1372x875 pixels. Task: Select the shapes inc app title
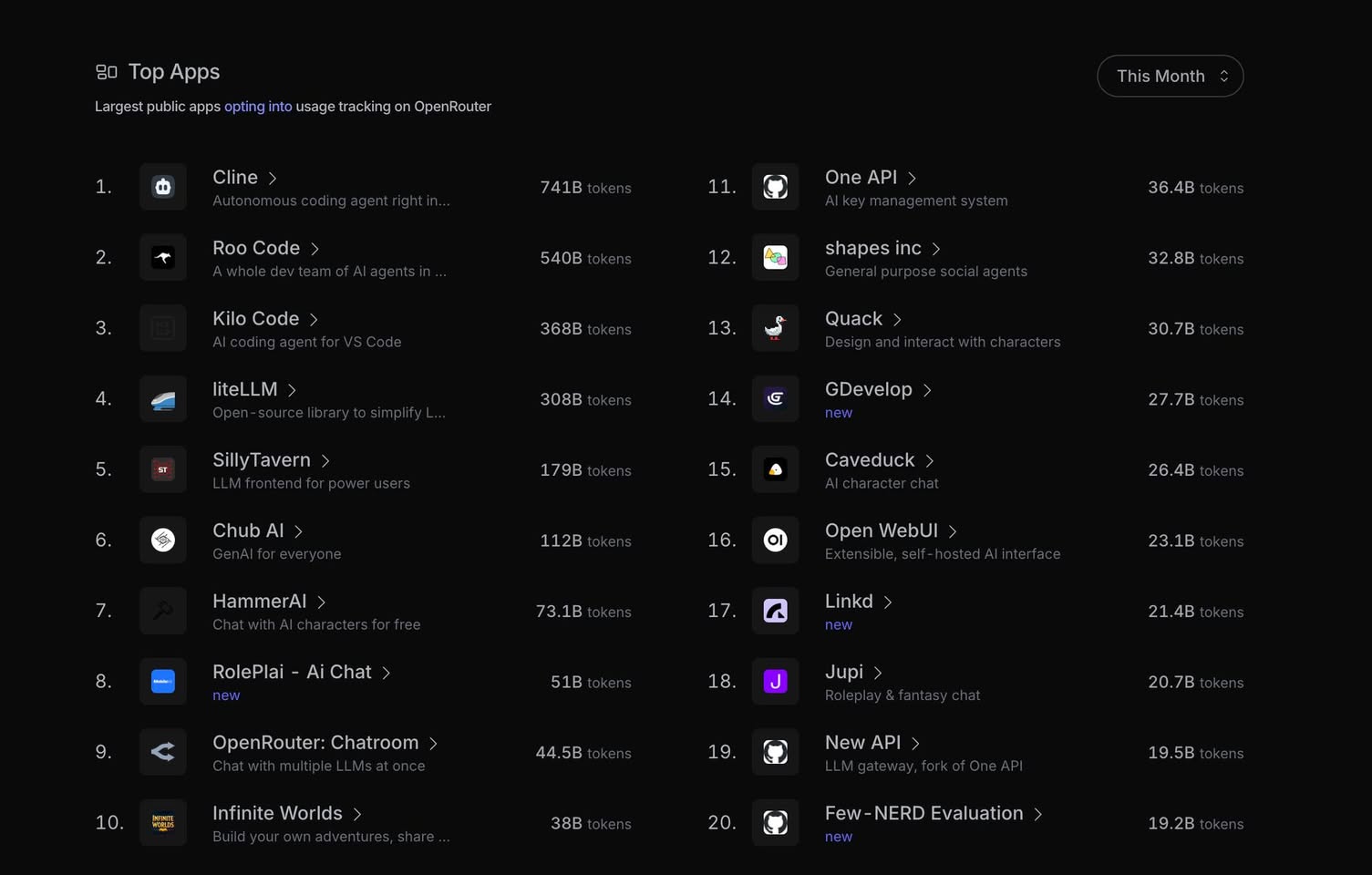[872, 248]
